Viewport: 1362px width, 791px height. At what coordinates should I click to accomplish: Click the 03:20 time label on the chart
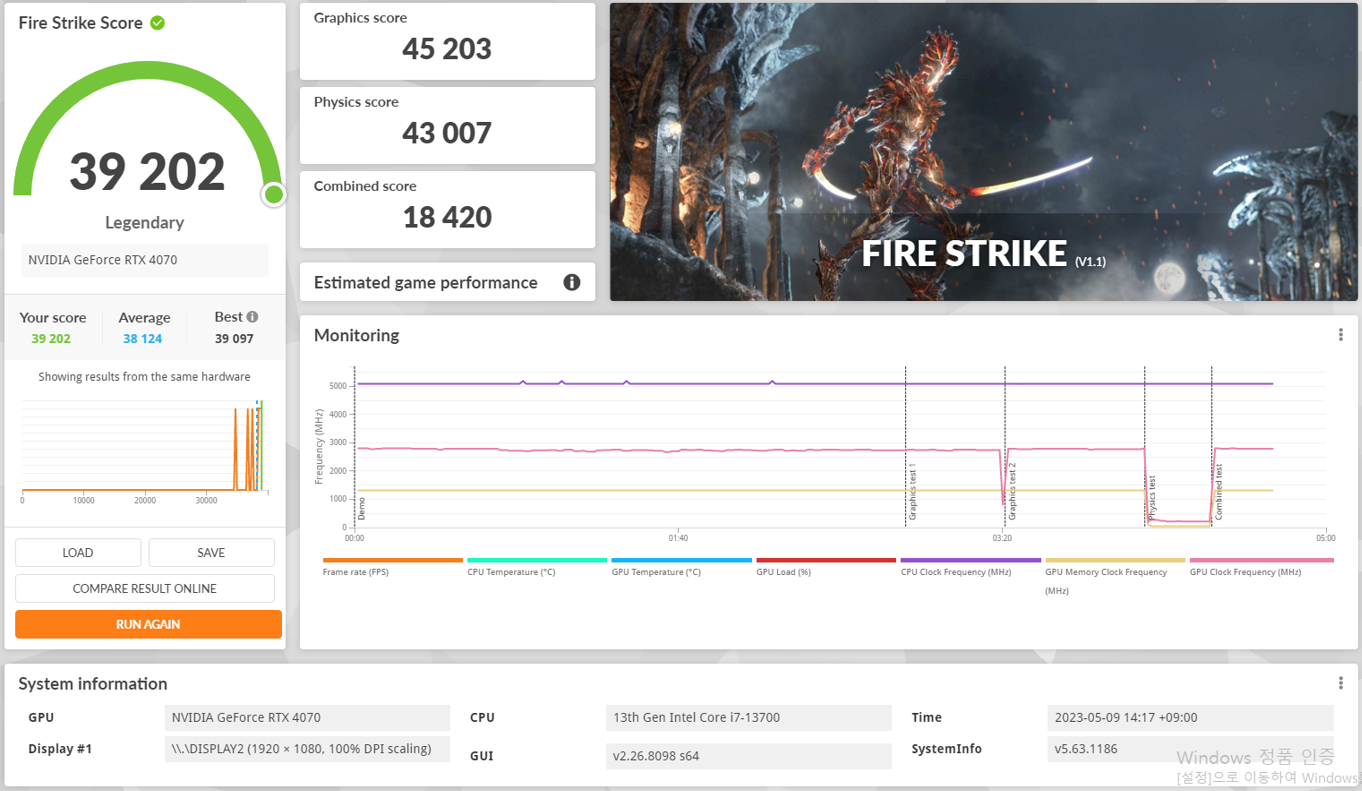pos(1002,538)
